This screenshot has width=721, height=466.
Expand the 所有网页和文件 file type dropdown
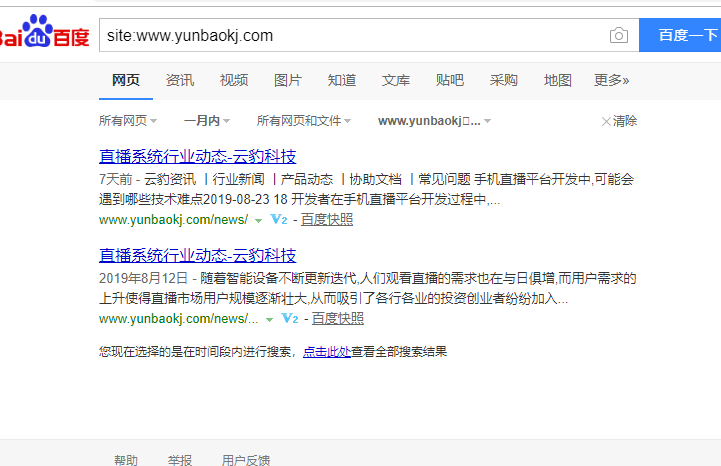click(x=304, y=121)
